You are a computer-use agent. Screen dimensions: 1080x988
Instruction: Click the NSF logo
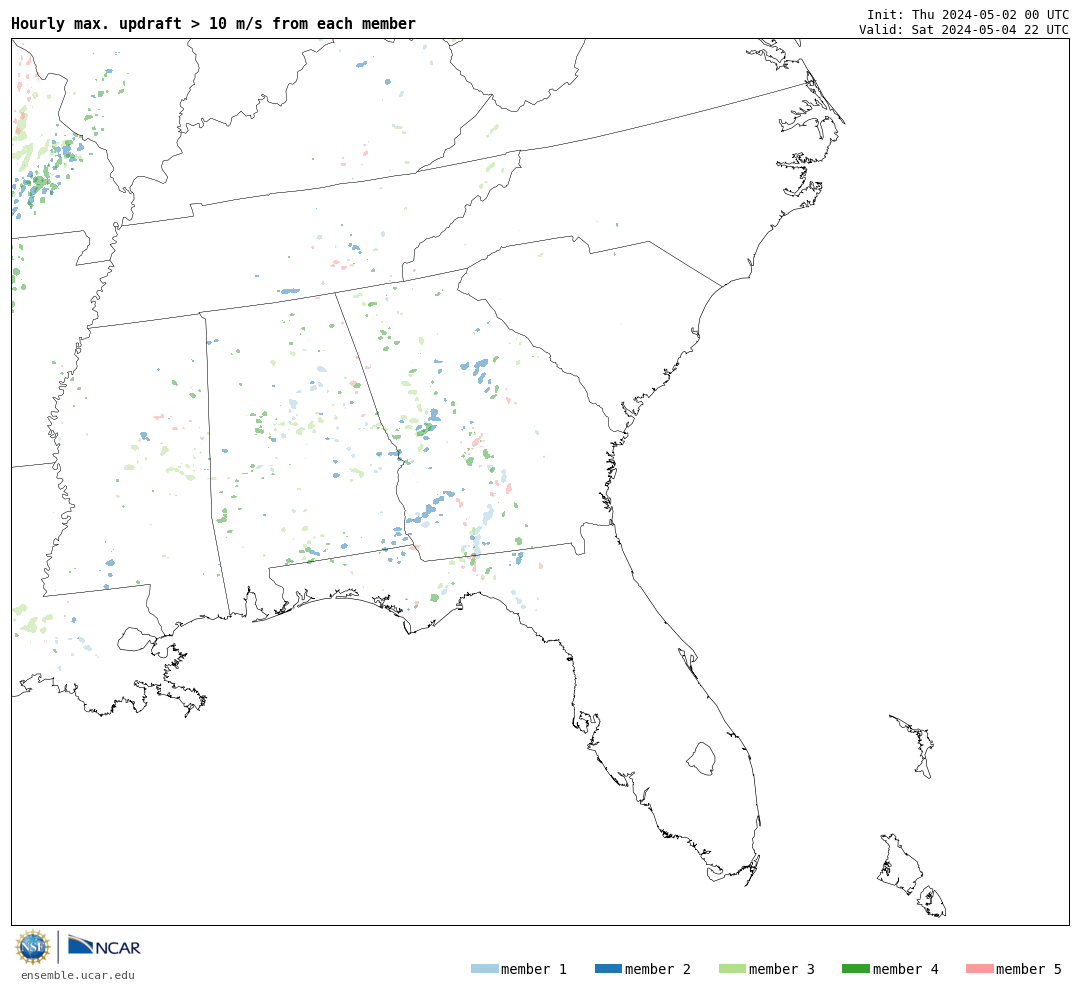tap(33, 947)
